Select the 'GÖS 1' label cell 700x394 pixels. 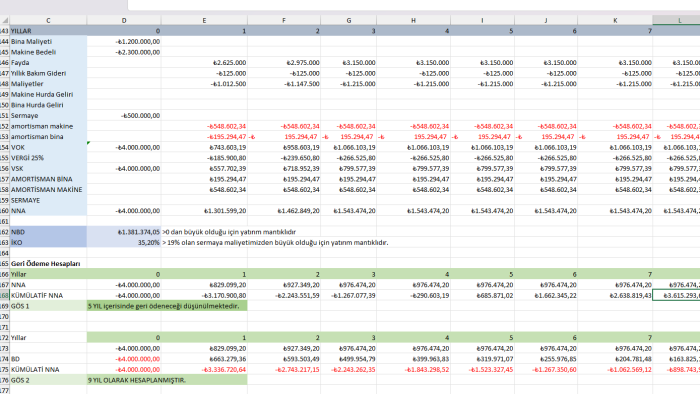point(48,306)
